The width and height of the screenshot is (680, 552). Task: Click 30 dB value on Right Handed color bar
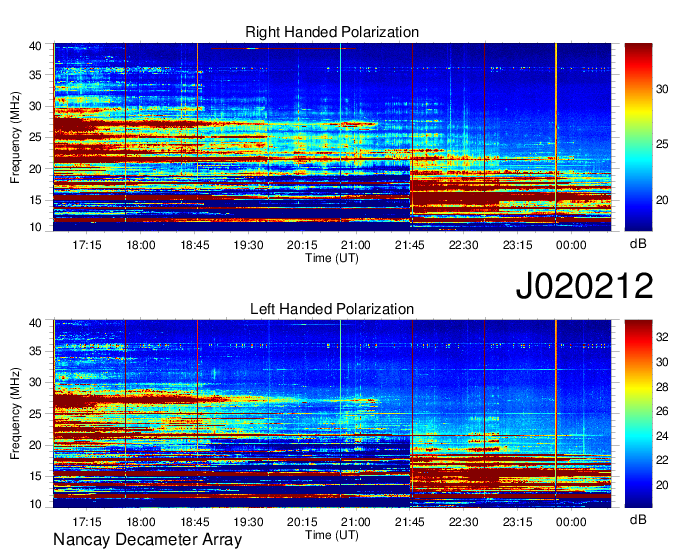coord(662,89)
